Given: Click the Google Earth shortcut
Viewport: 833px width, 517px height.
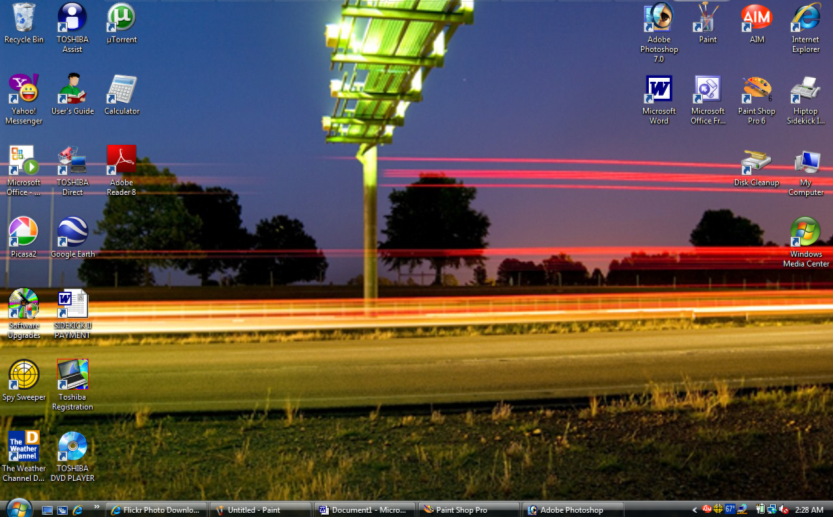Looking at the screenshot, I should point(73,238).
